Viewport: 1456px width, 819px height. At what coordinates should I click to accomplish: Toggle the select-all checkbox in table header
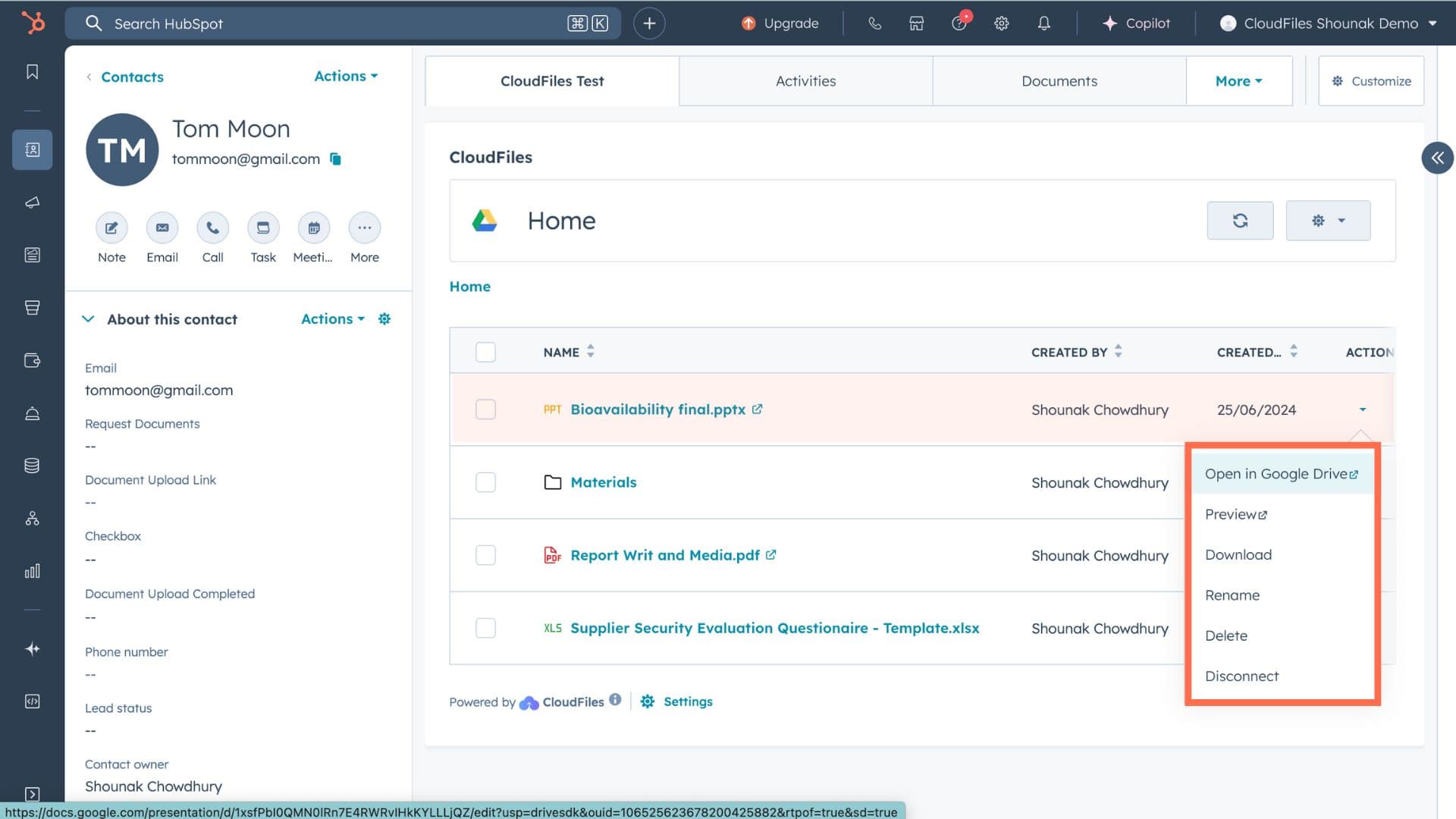click(x=485, y=352)
